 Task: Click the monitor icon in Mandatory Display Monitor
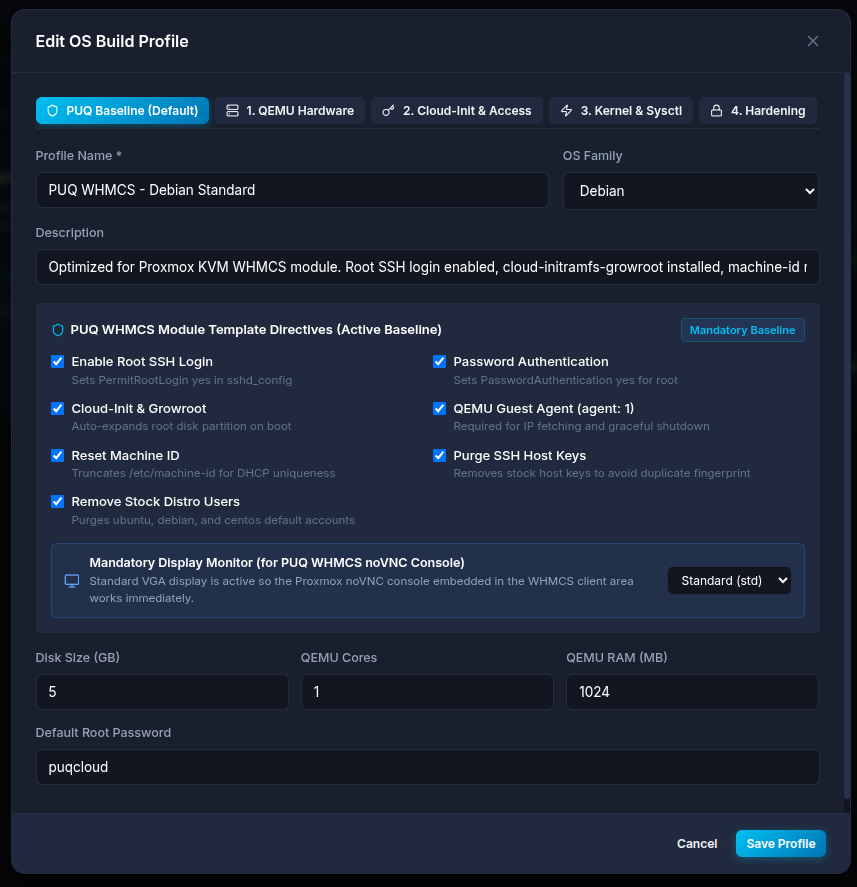[x=72, y=581]
